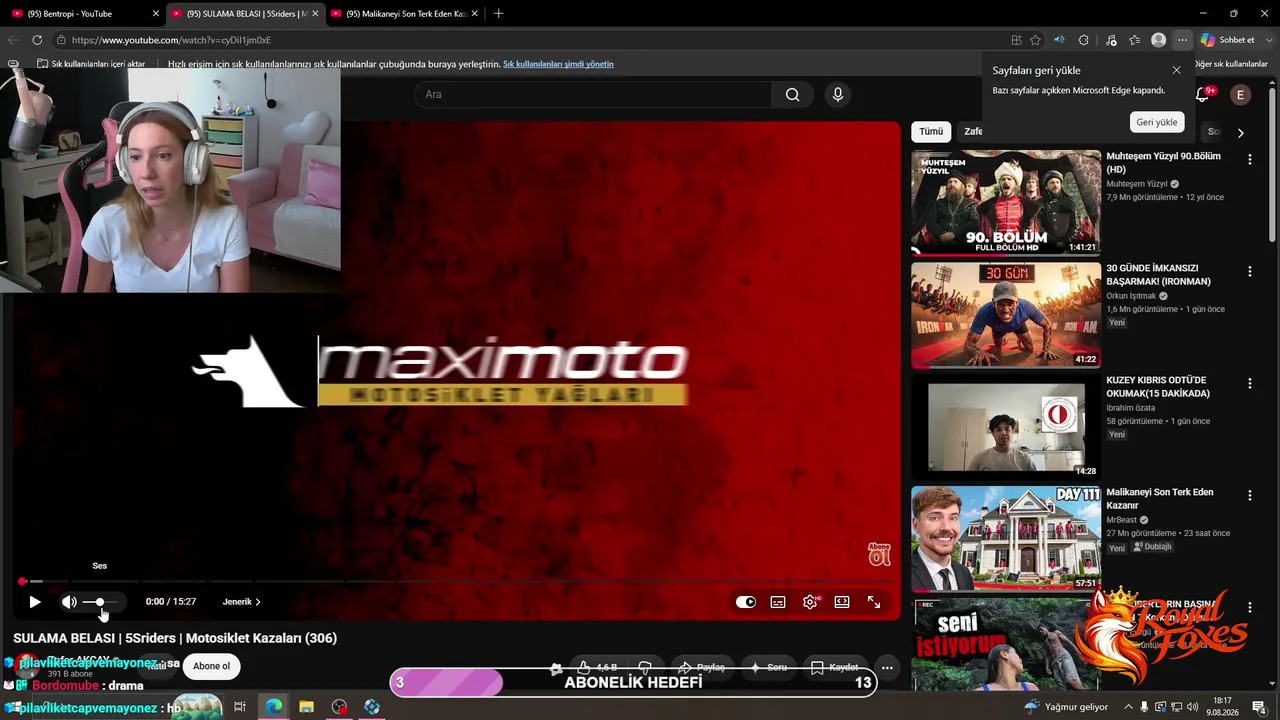Screen dimensions: 1280x720
Task: Open the 30 GÜNDE İMKANSIZI BAŞARMAK thumbnail
Action: [x=1006, y=315]
